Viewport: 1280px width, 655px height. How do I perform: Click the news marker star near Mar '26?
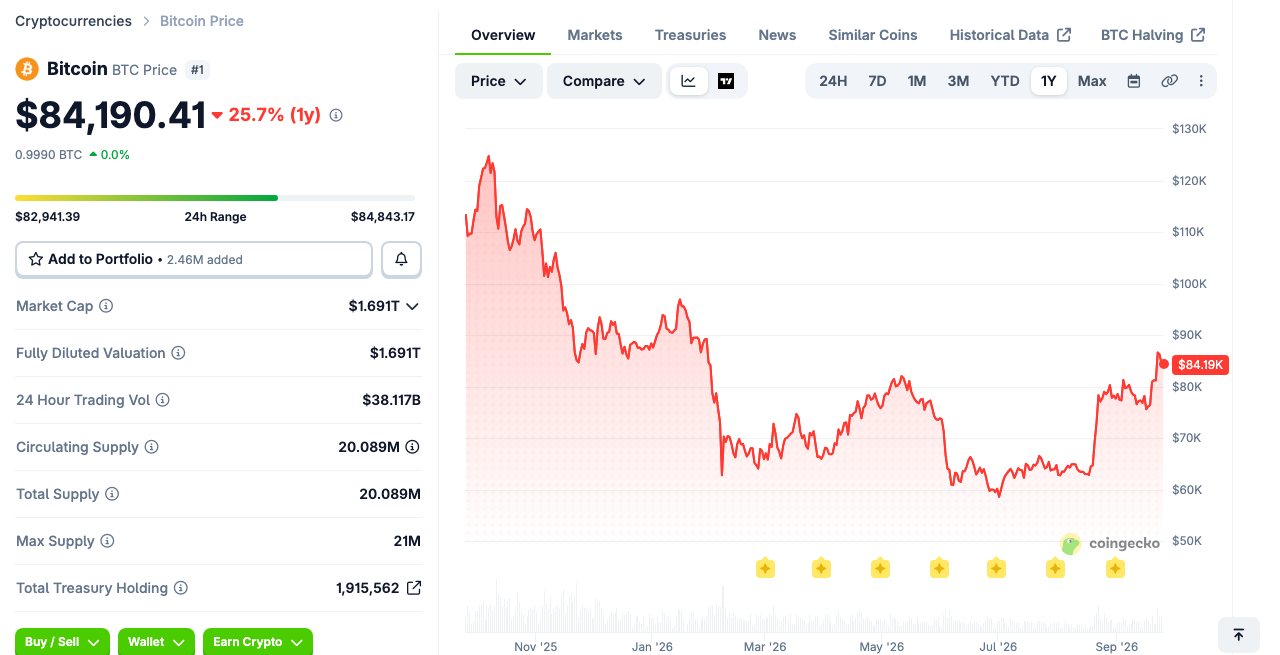click(765, 568)
